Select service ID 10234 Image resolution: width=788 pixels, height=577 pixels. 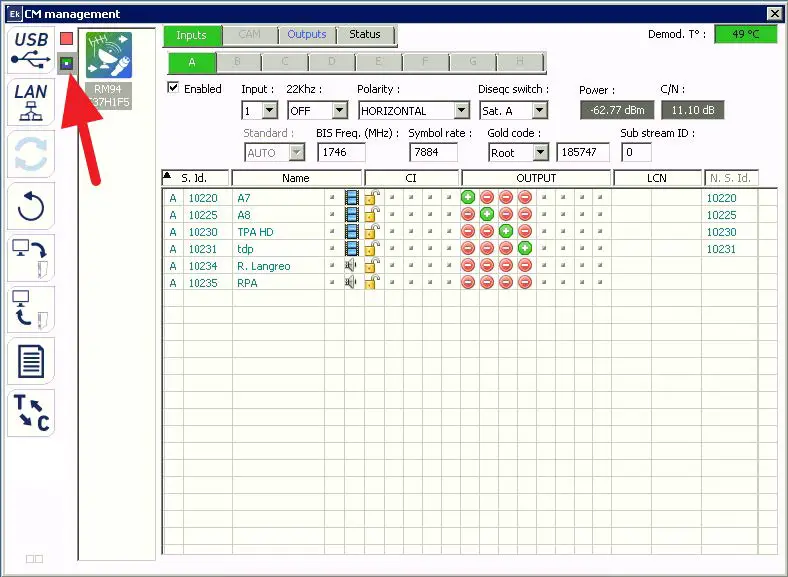pyautogui.click(x=203, y=266)
